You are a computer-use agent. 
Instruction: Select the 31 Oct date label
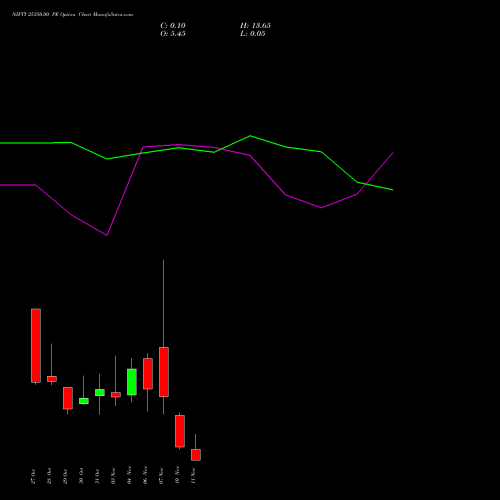pyautogui.click(x=97, y=476)
